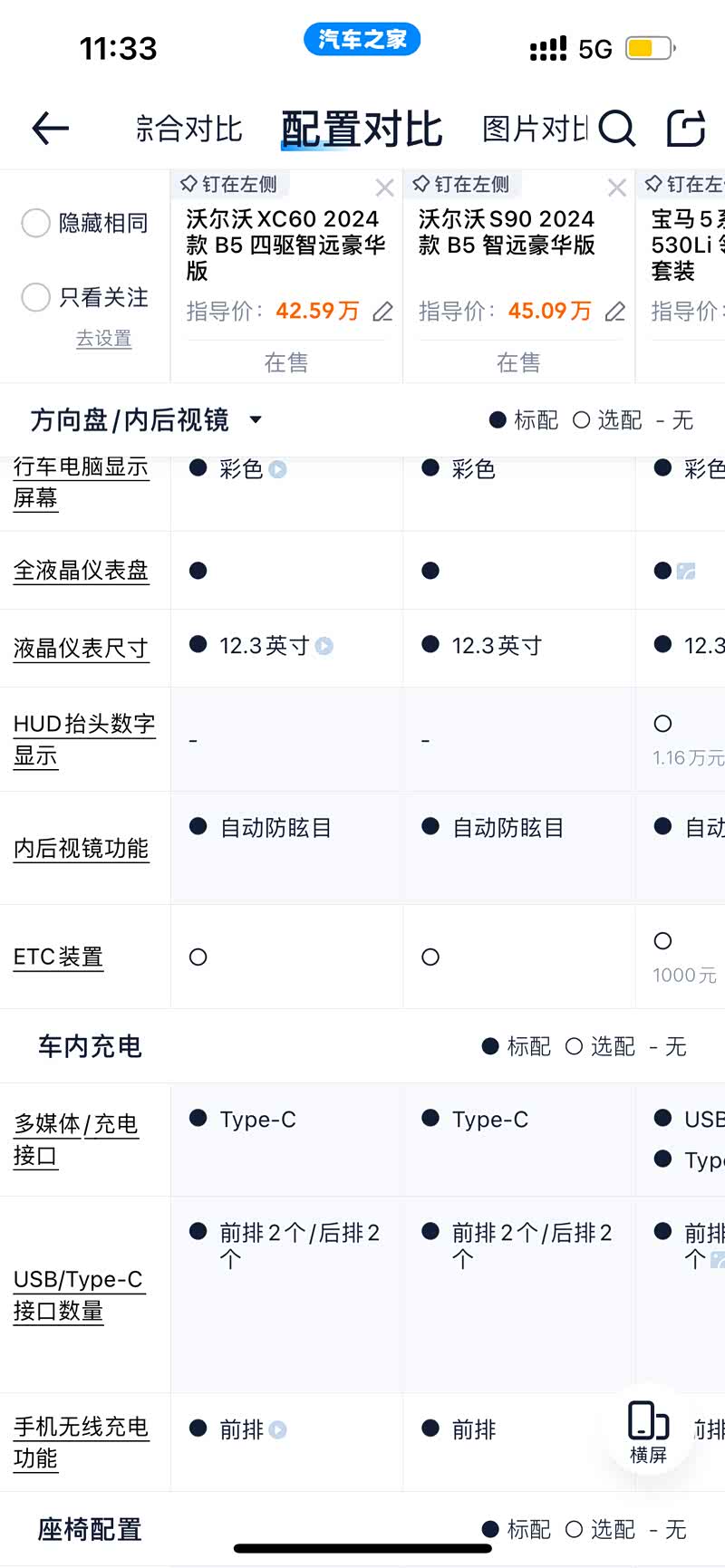Open HUD抬头数字显示 parameter explanation
725x1568 pixels.
[83, 739]
